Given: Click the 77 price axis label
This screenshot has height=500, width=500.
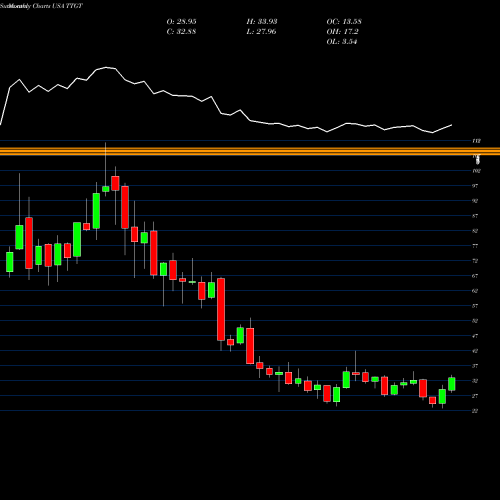Looking at the screenshot, I should click(x=475, y=246).
